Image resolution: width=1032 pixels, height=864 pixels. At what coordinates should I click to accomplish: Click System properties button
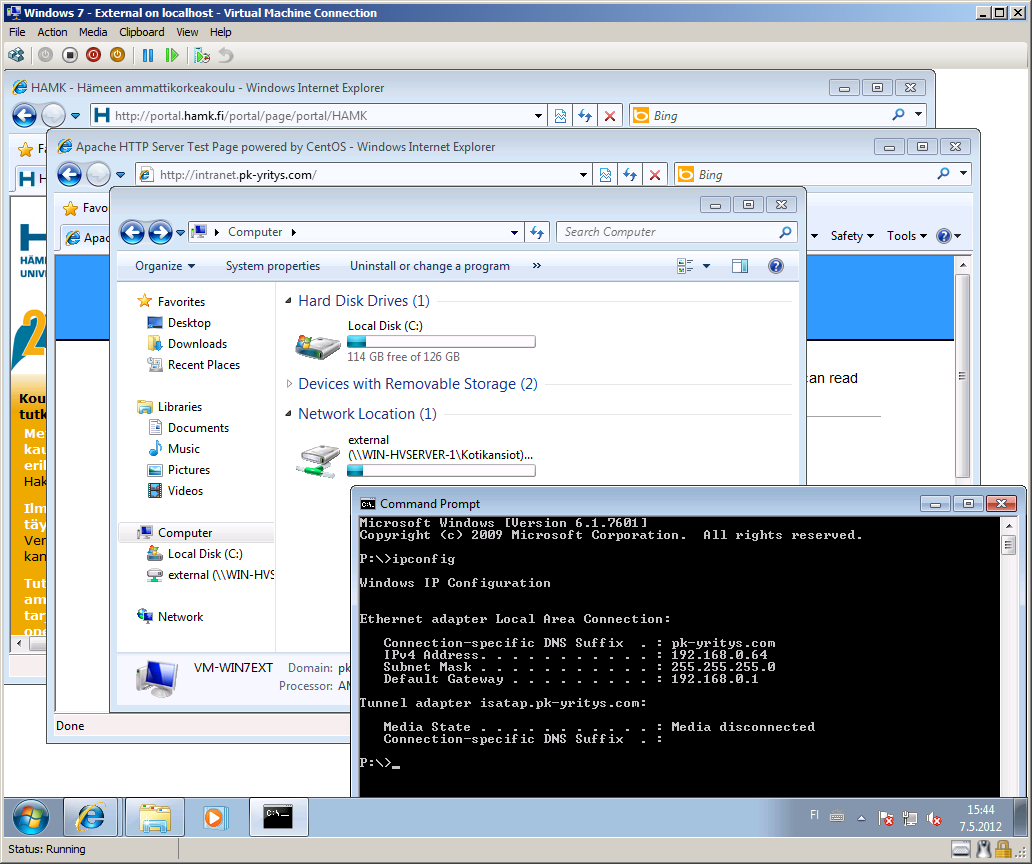pyautogui.click(x=272, y=266)
